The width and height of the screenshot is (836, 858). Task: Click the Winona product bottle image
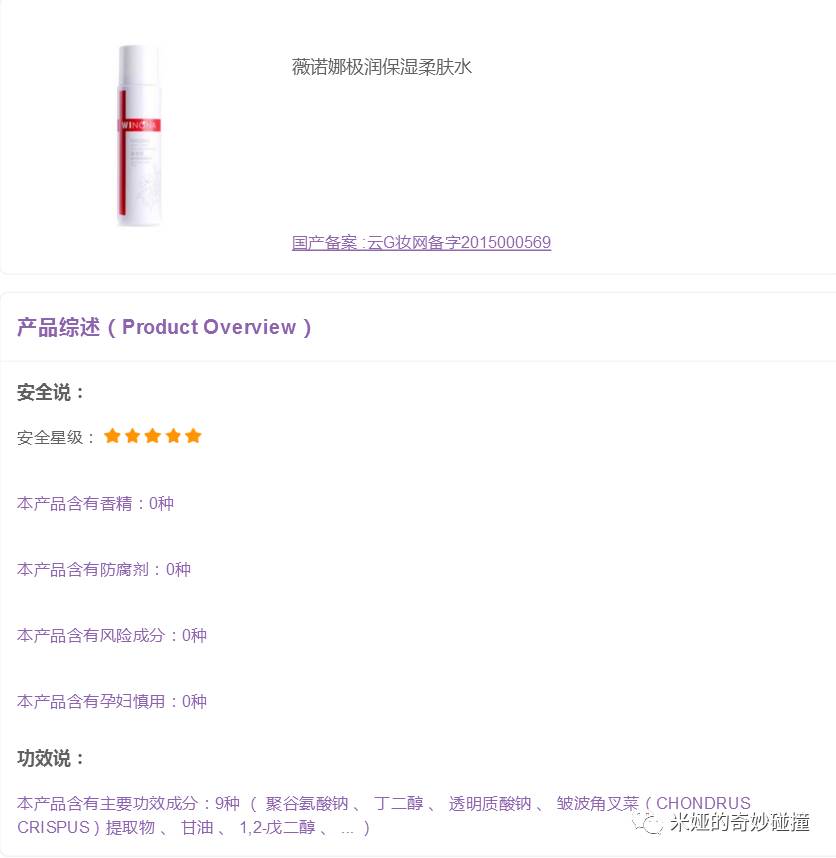click(x=140, y=136)
